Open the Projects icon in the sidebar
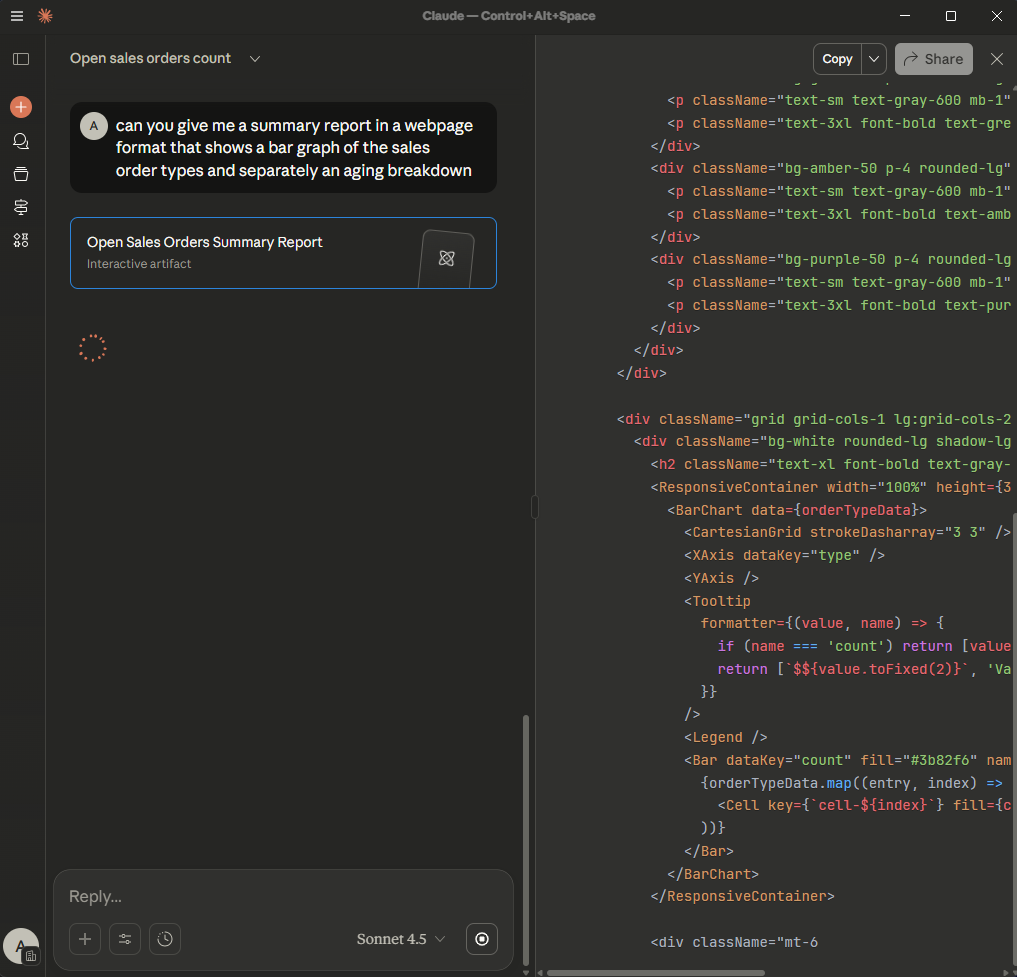Screen dimensions: 1017x977 click(21, 174)
